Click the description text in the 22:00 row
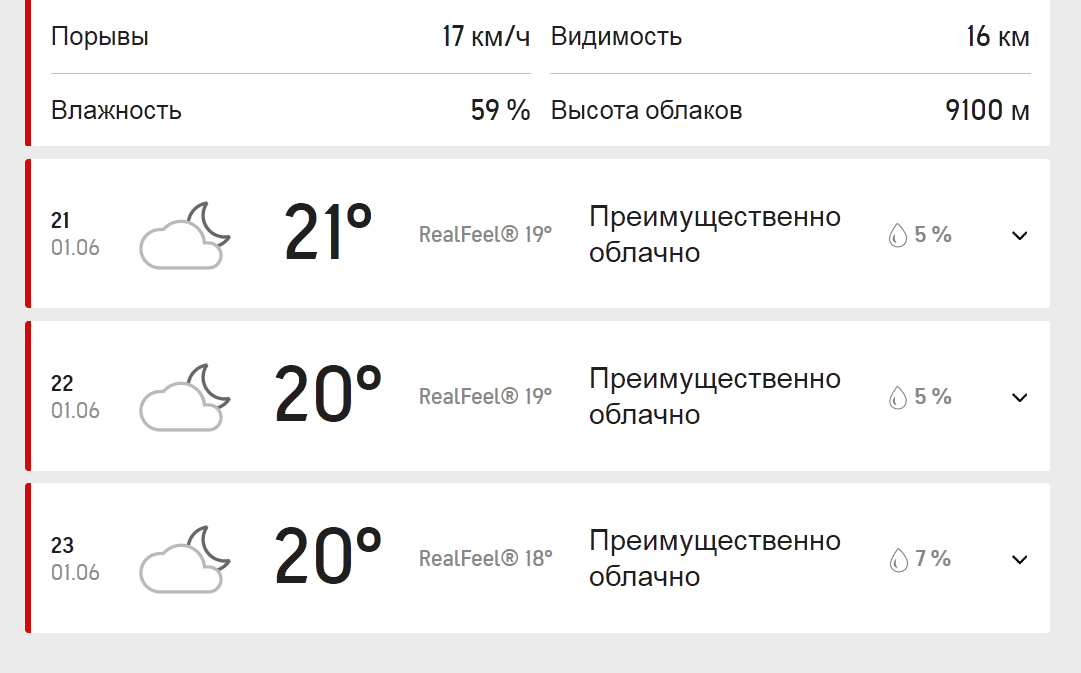The width and height of the screenshot is (1081, 673). pos(714,397)
